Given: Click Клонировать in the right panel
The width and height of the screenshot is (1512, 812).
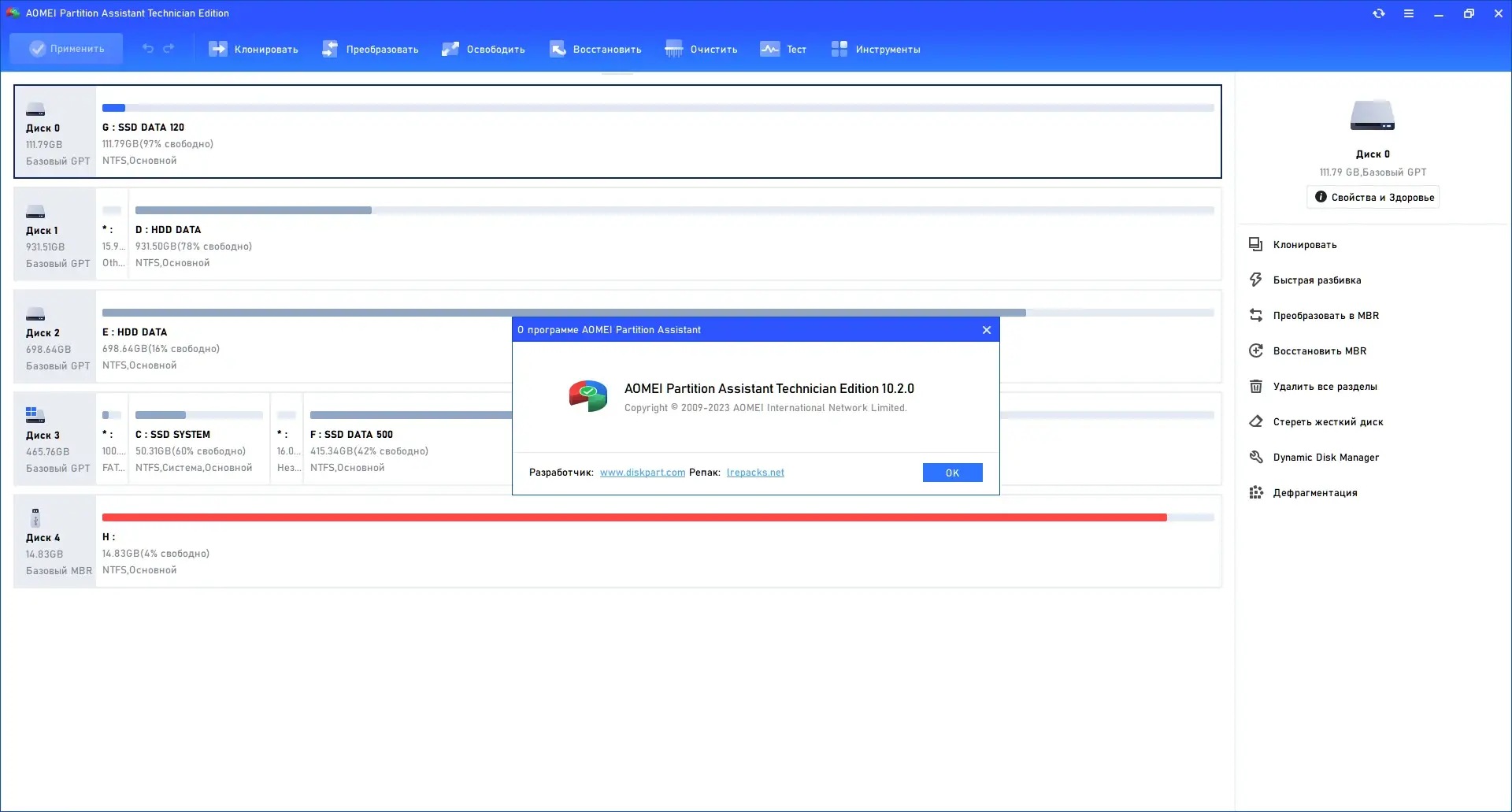Looking at the screenshot, I should pos(1305,245).
